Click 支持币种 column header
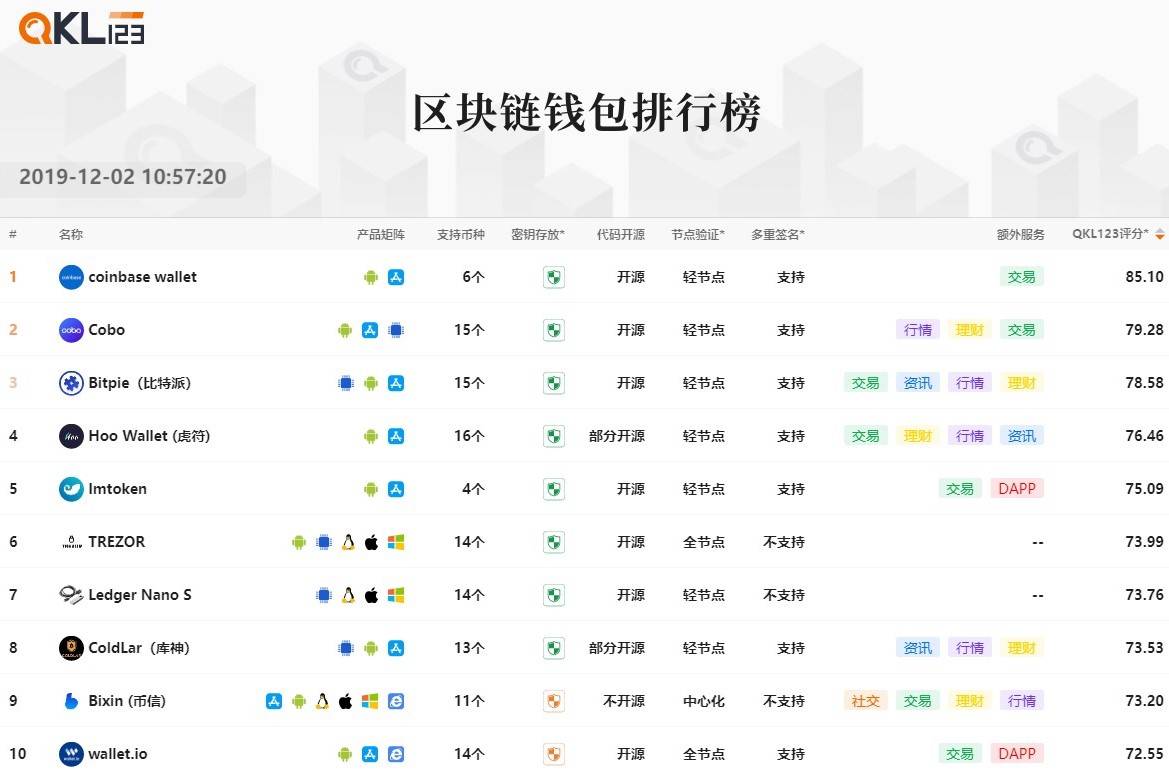The width and height of the screenshot is (1169, 779). [461, 234]
